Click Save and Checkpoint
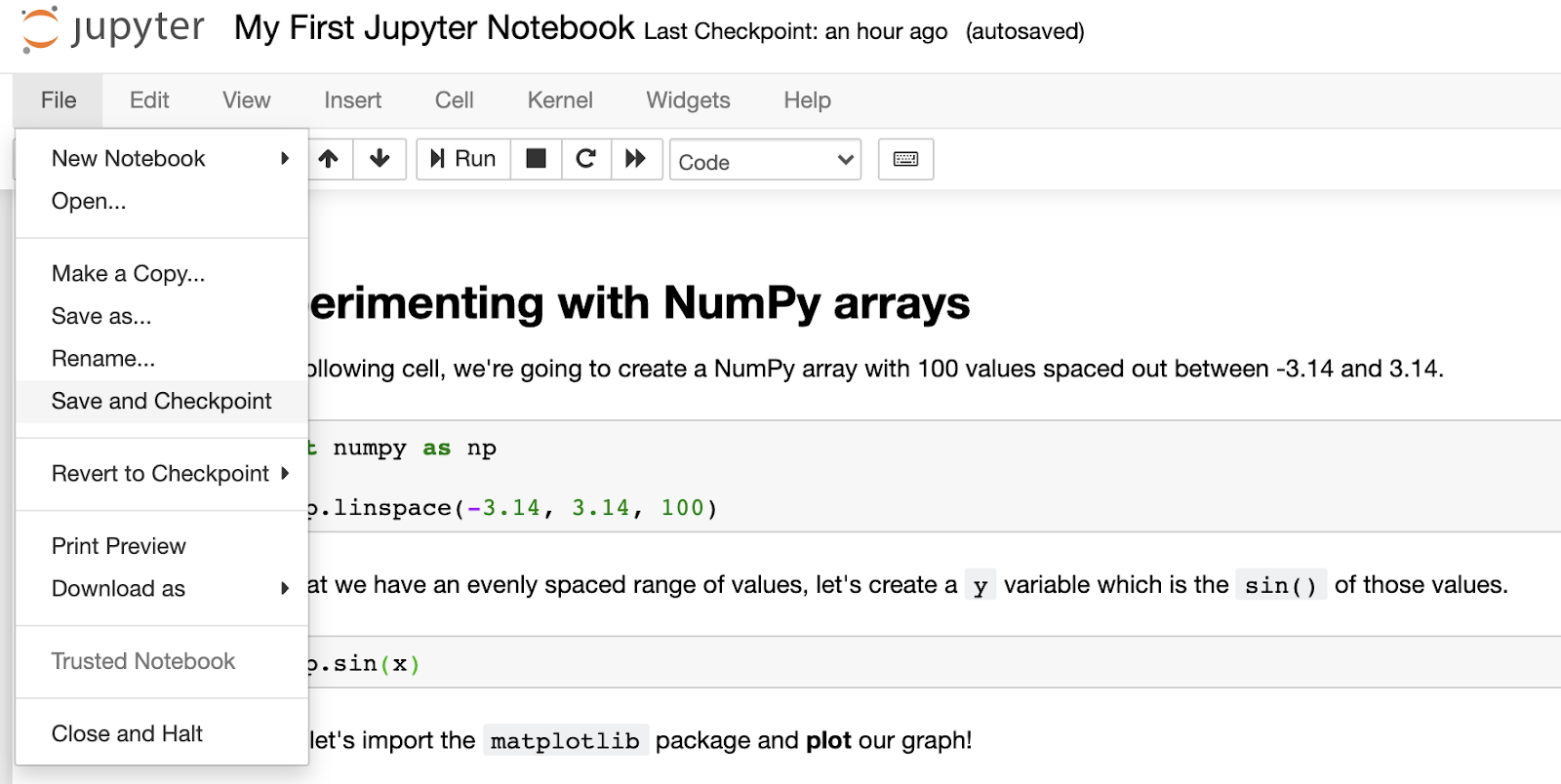The width and height of the screenshot is (1561, 784). 162,401
